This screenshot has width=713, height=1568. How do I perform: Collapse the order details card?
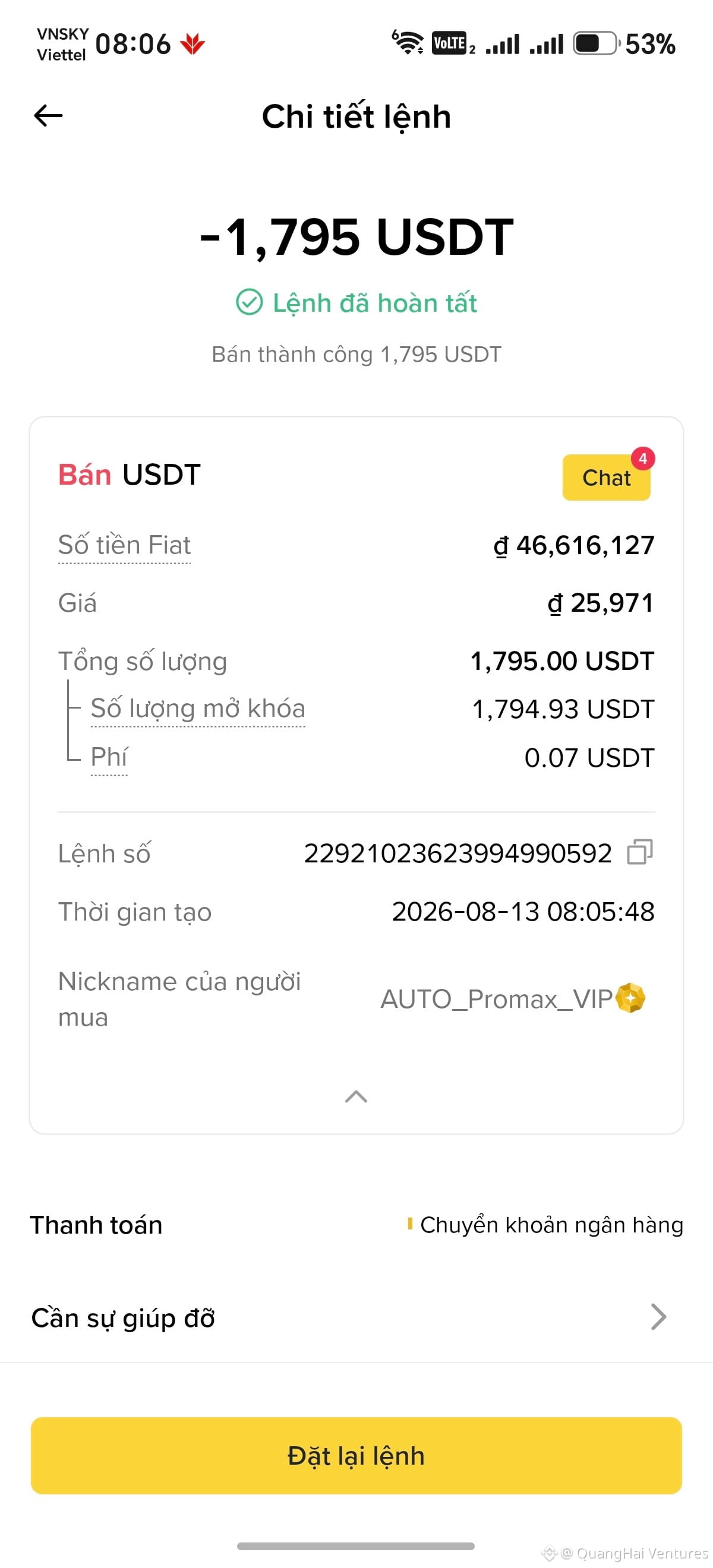pos(356,1097)
